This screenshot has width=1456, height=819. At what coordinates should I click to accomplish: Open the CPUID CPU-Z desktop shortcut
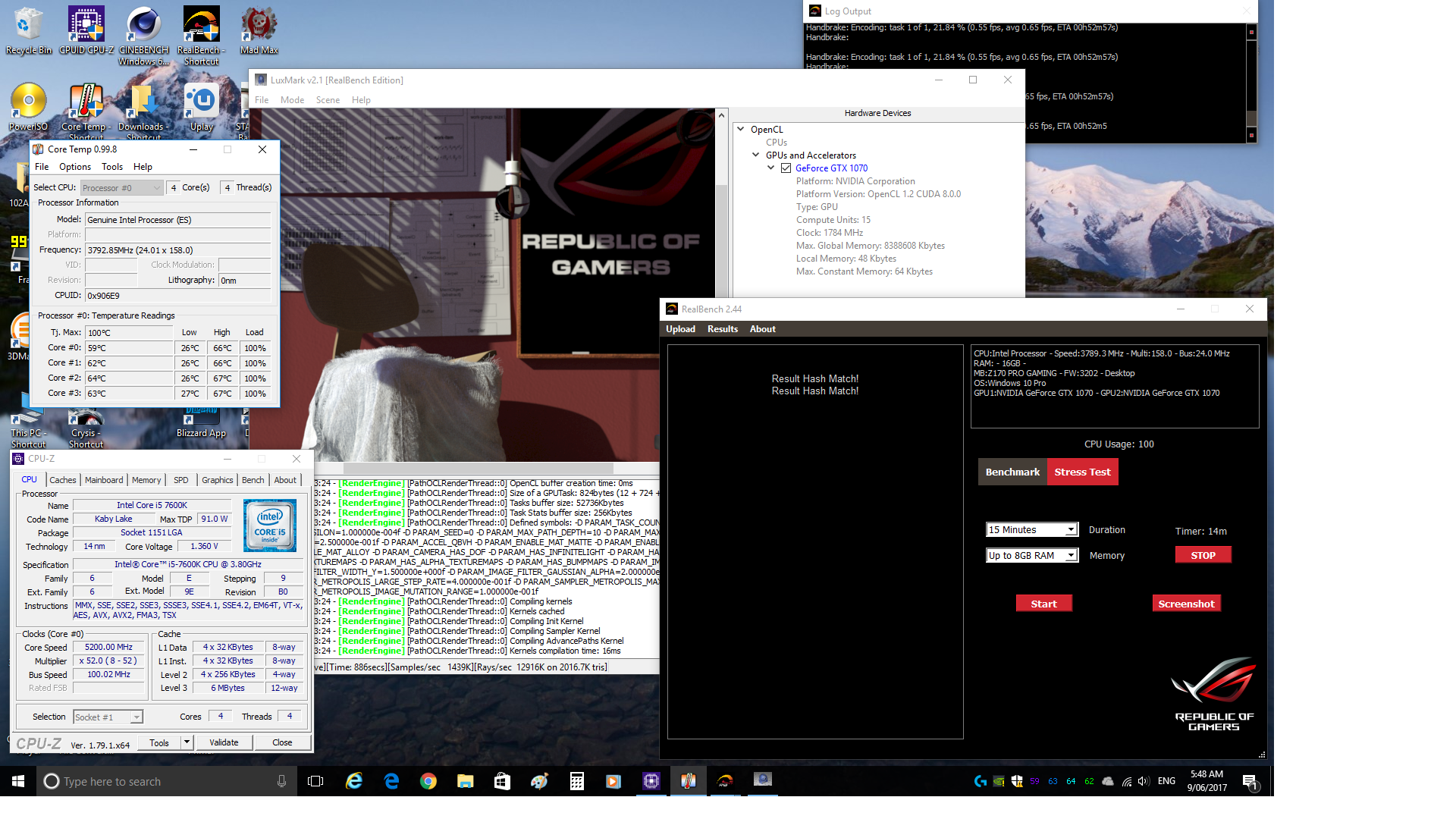[86, 30]
